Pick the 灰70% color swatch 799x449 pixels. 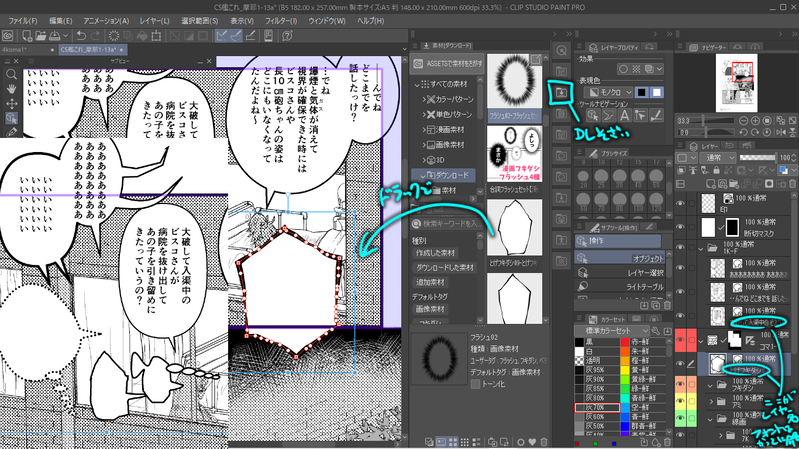pos(597,408)
